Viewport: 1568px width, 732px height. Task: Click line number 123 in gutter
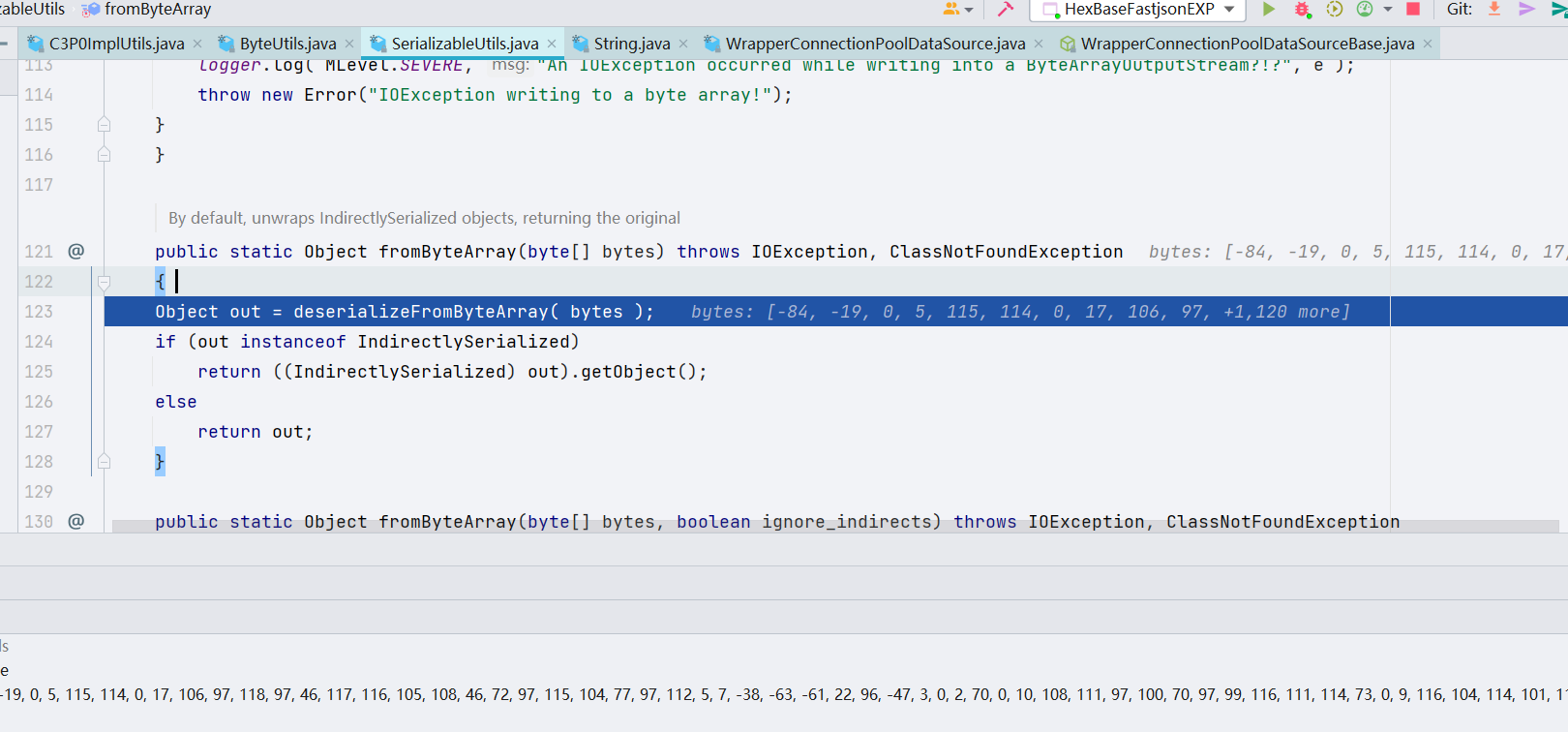pyautogui.click(x=39, y=312)
